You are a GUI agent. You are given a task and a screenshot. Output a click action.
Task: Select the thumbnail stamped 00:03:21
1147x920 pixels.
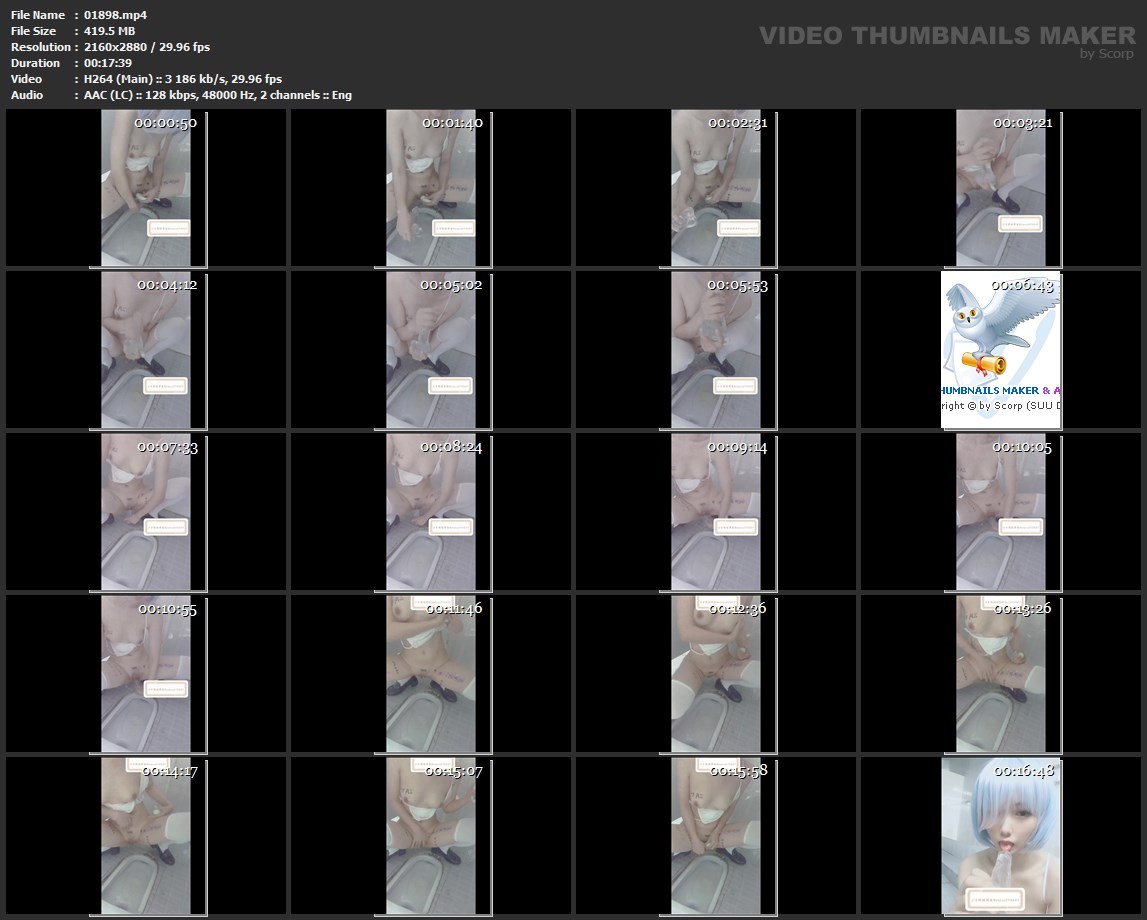(1001, 188)
